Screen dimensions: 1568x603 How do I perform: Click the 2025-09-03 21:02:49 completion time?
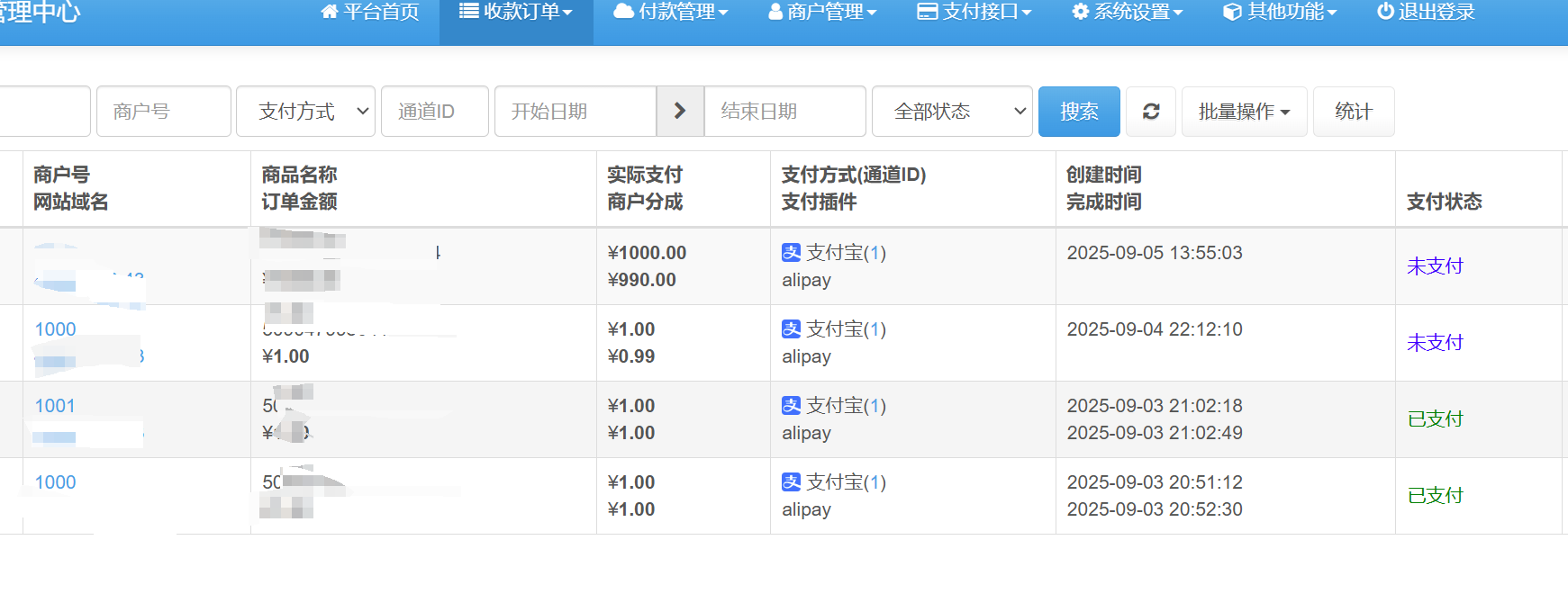[1155, 433]
